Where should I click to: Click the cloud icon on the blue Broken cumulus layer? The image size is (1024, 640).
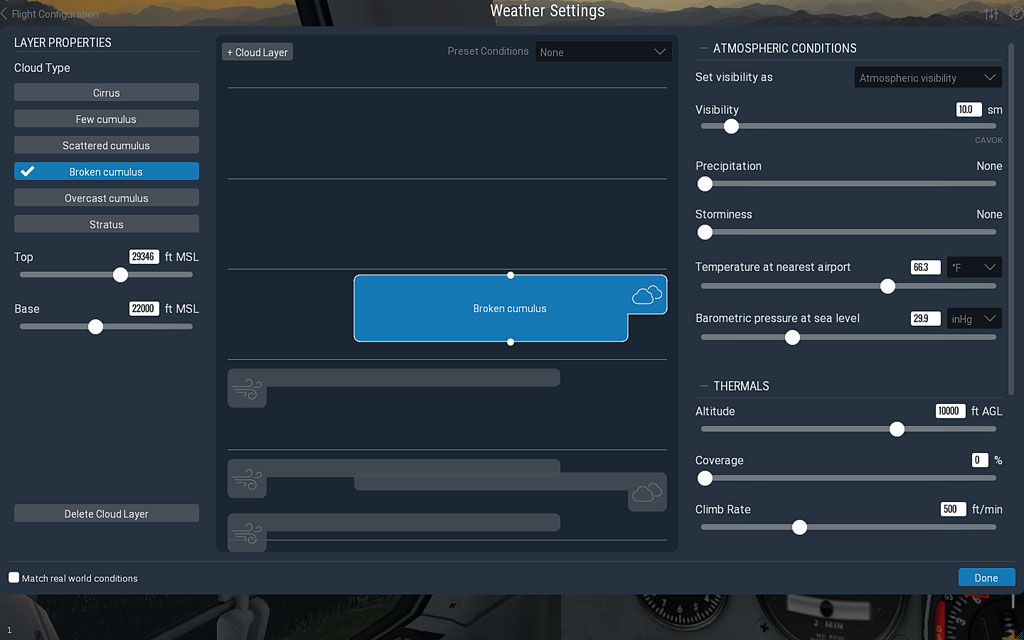click(647, 295)
